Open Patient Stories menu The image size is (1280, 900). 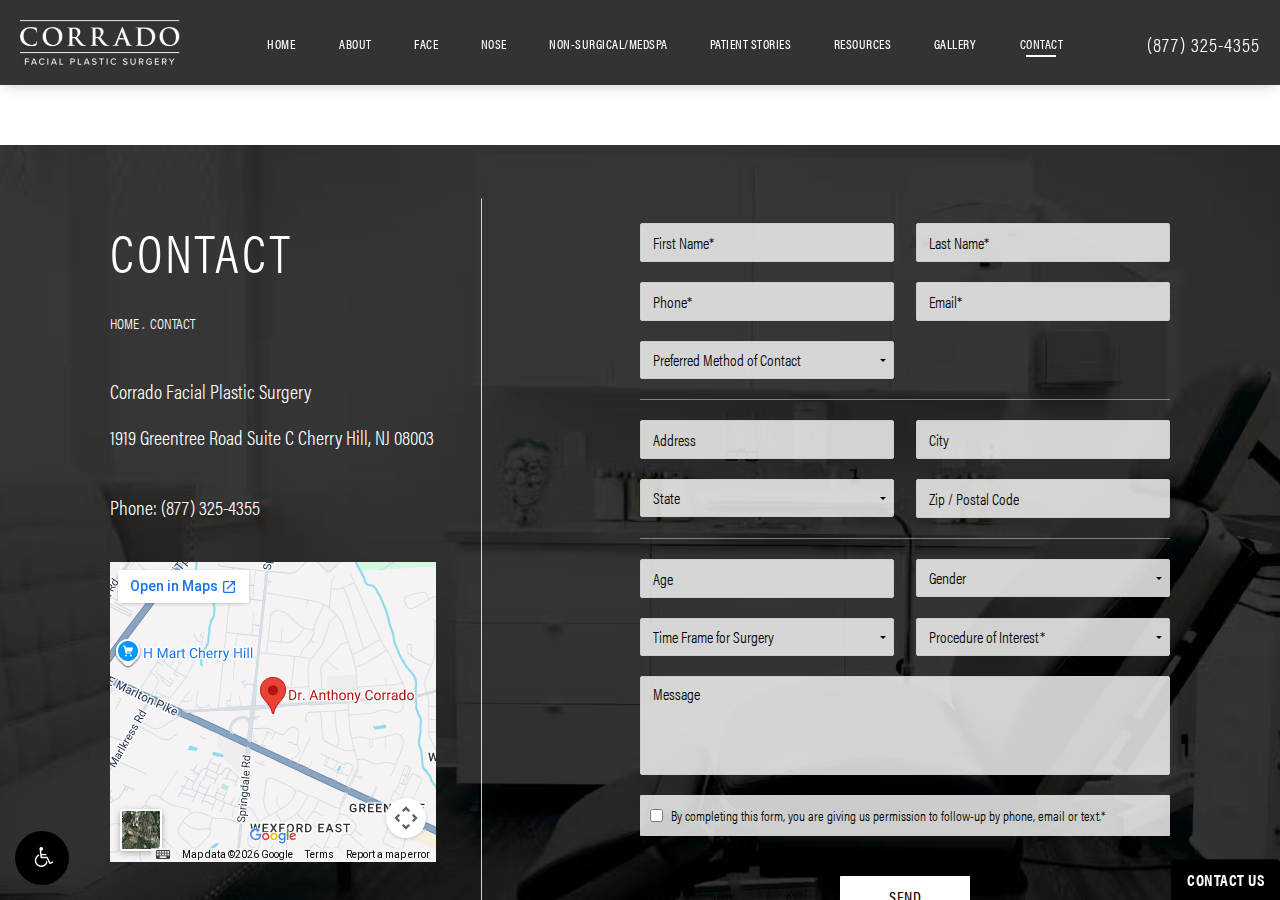(750, 44)
